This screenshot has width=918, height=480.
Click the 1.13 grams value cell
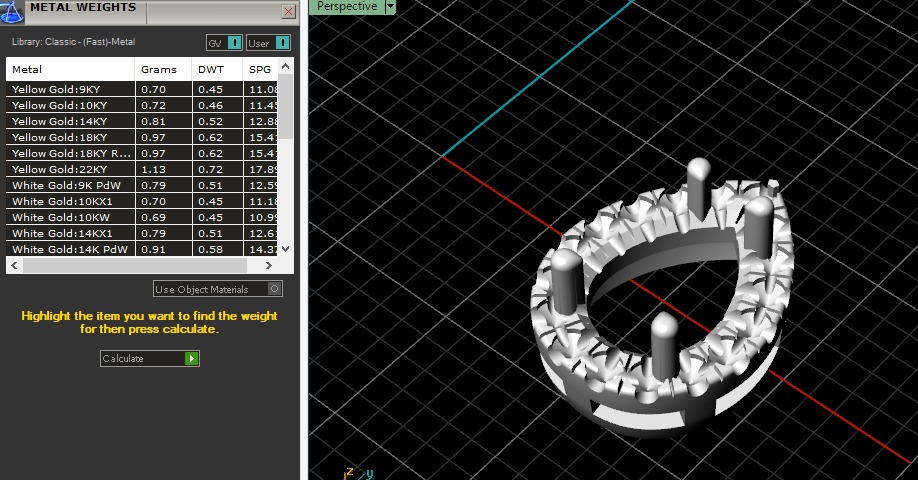(x=163, y=169)
